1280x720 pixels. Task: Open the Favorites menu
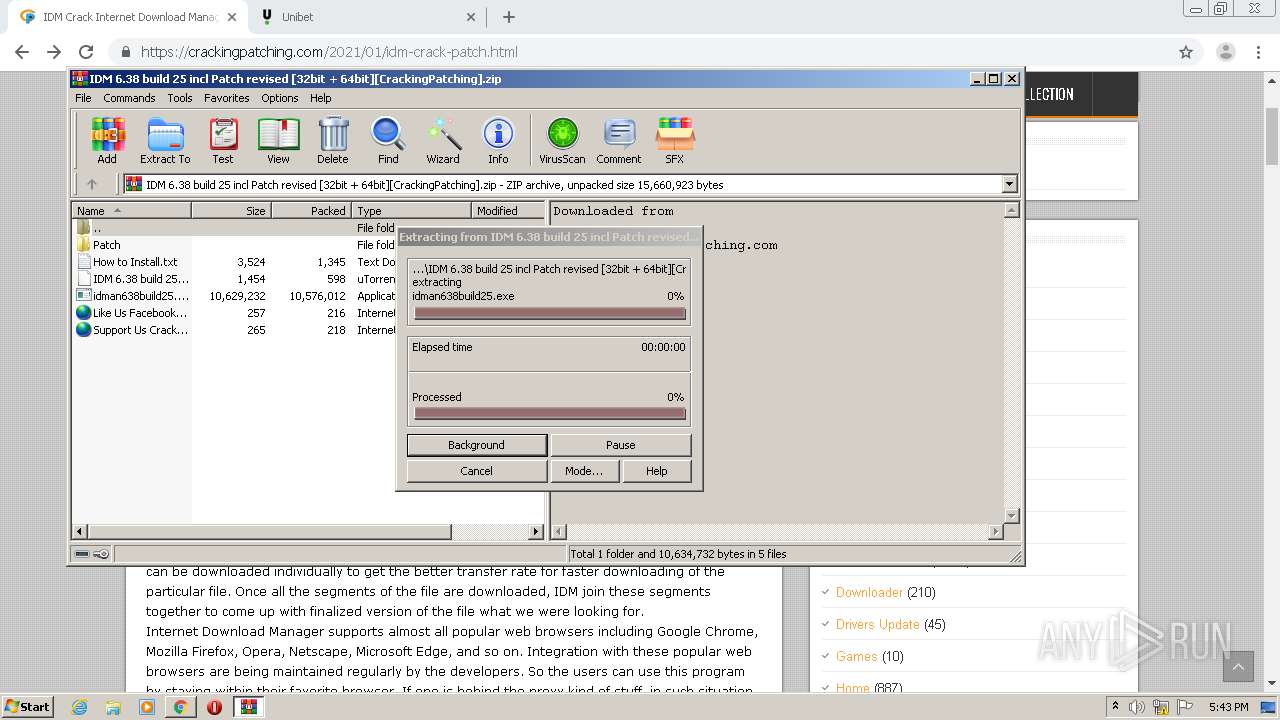(x=227, y=98)
